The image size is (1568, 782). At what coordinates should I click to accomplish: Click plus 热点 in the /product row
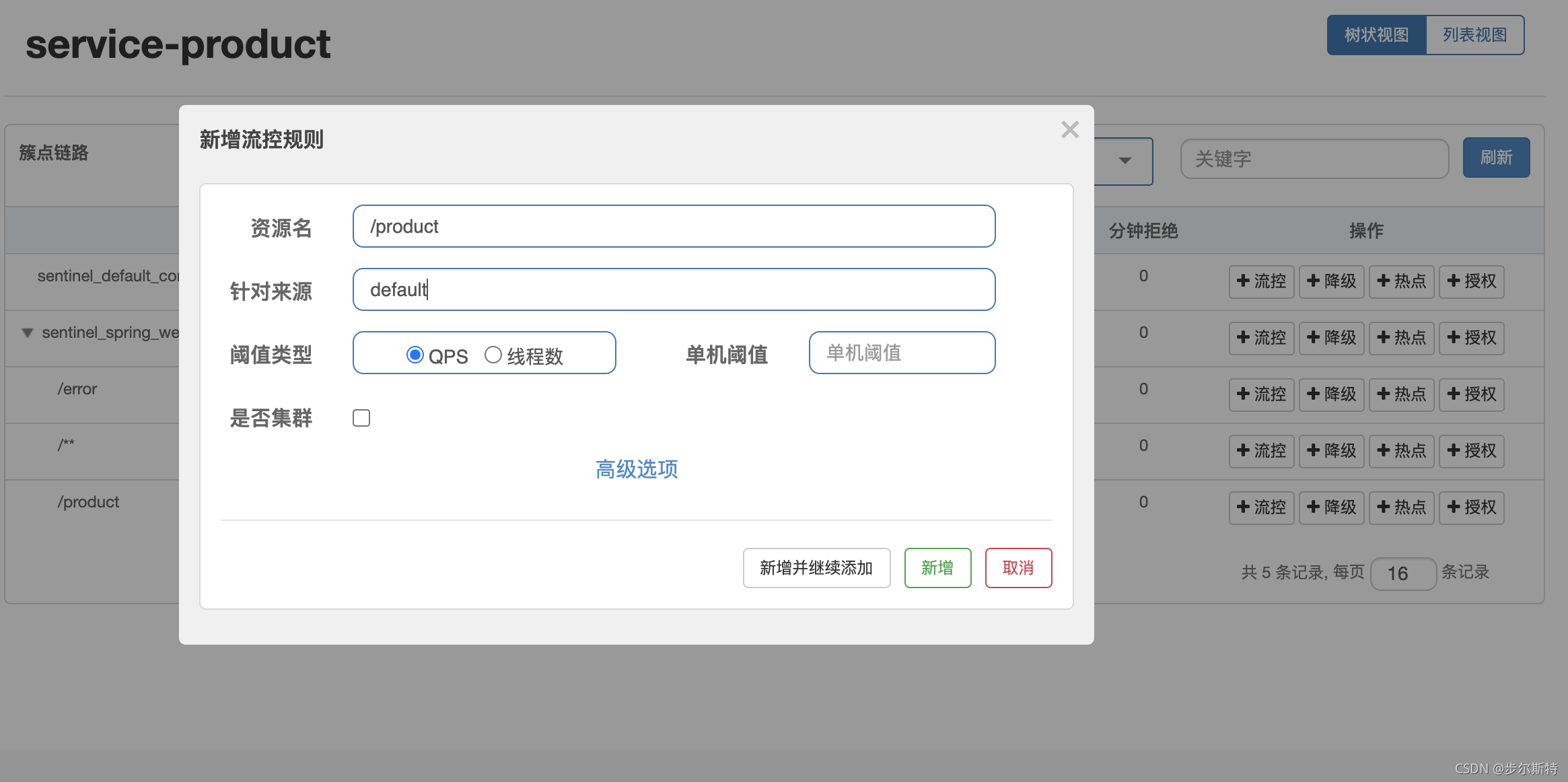[x=1401, y=507]
